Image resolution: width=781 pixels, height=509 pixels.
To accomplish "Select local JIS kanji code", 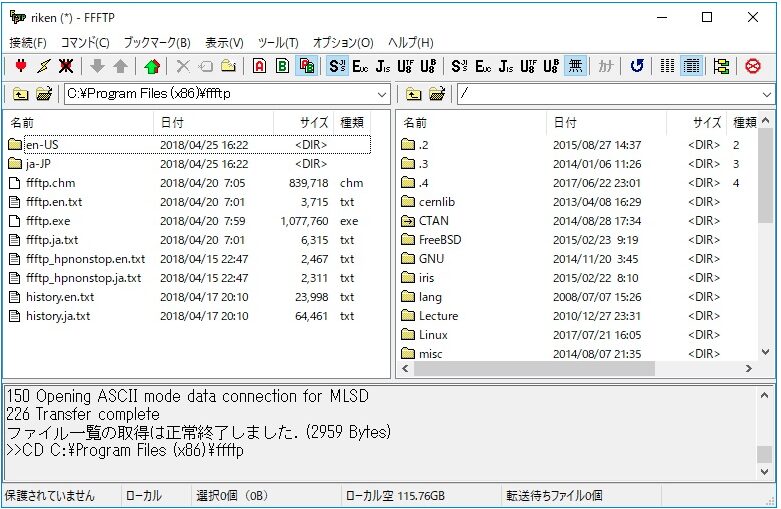I will tap(383, 66).
